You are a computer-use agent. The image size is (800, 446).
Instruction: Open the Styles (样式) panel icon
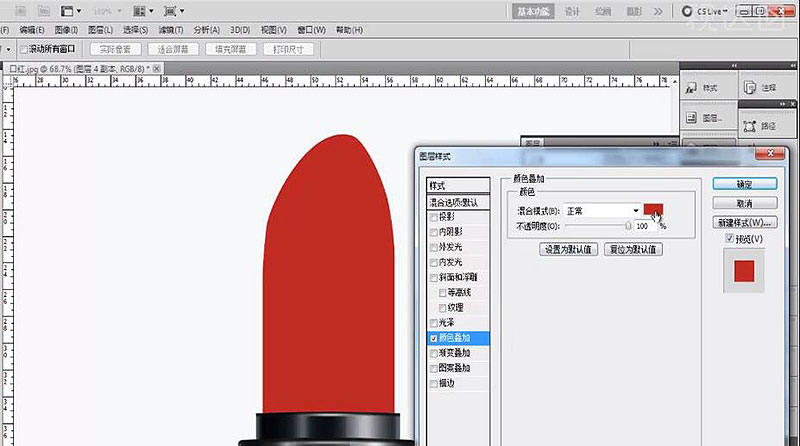691,88
